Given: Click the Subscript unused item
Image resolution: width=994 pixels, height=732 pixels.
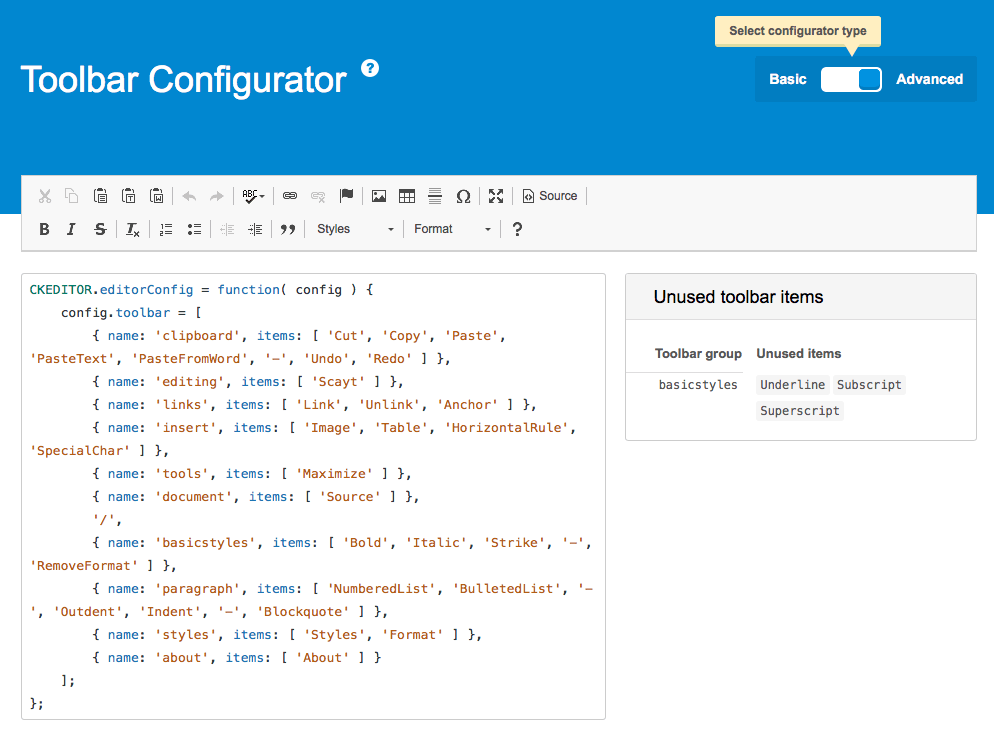Looking at the screenshot, I should pyautogui.click(x=869, y=385).
